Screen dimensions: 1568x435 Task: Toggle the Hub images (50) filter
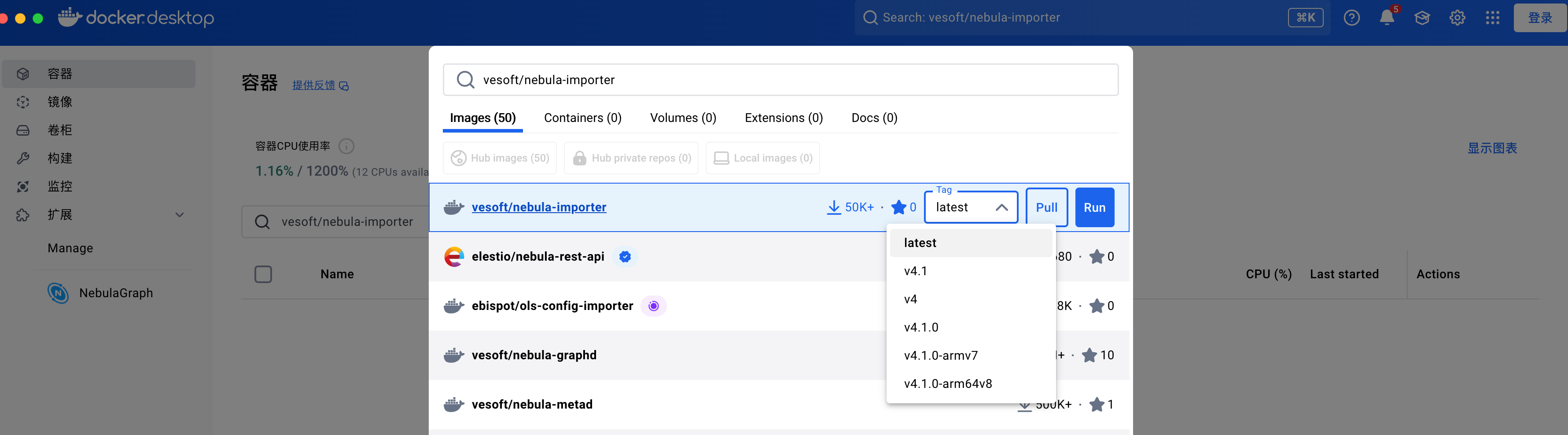pos(500,158)
